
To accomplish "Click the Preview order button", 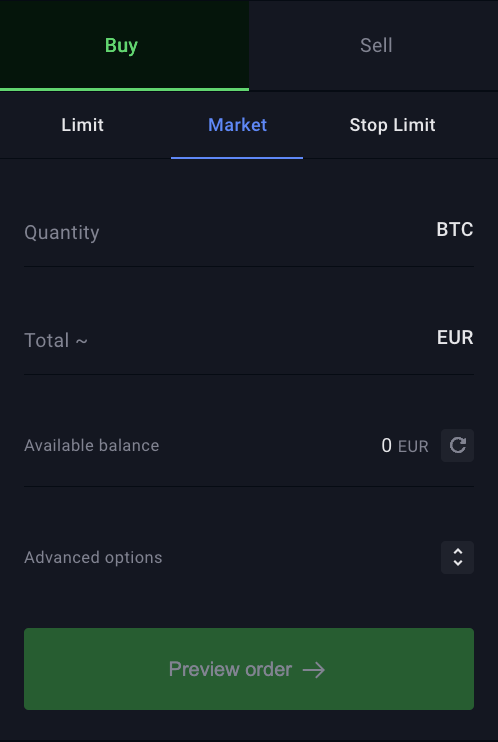I will pyautogui.click(x=249, y=669).
